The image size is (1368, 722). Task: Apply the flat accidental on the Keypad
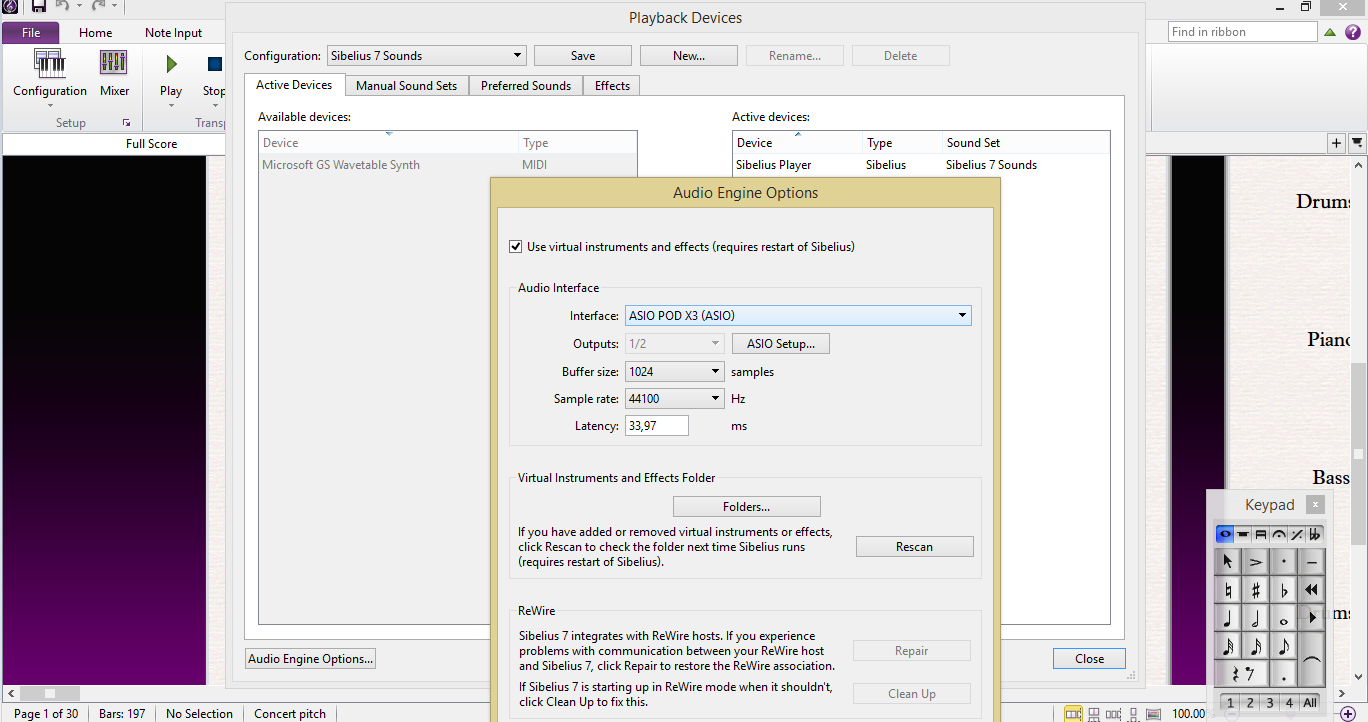pyautogui.click(x=1284, y=590)
